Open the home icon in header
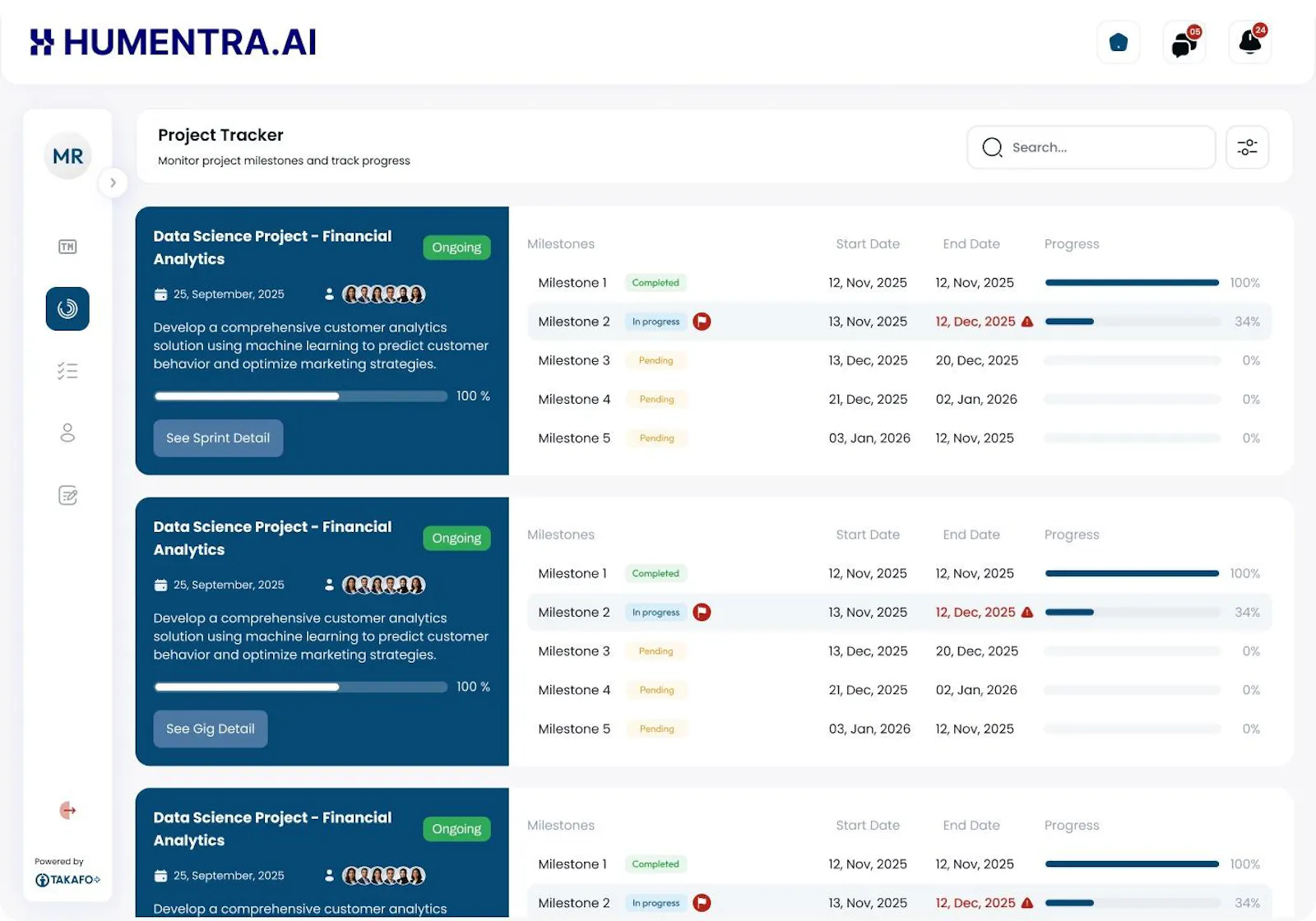1316x921 pixels. tap(1119, 42)
